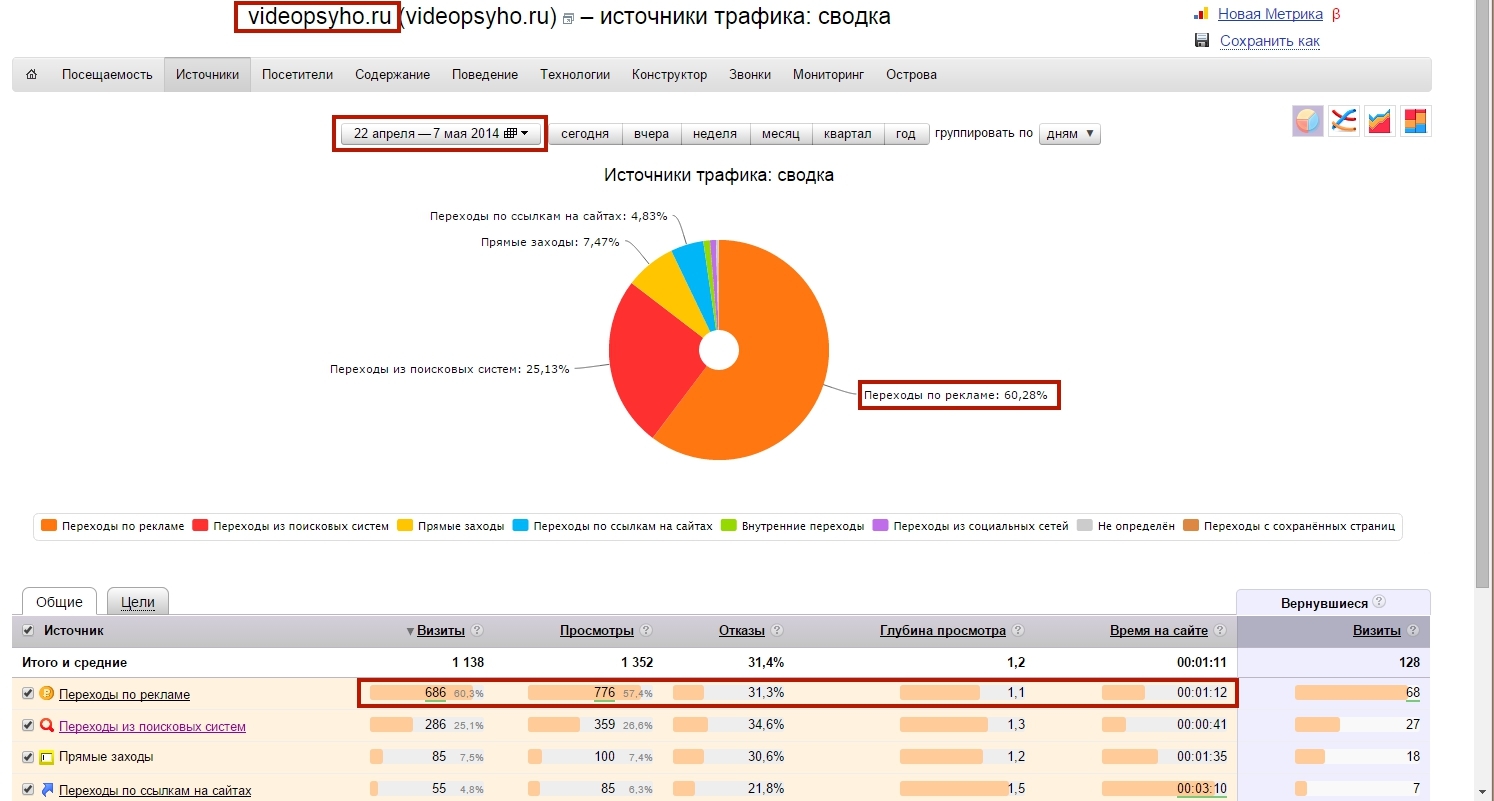Click the green Внутренние переходы legend swatch
1494x801 pixels.
(729, 525)
